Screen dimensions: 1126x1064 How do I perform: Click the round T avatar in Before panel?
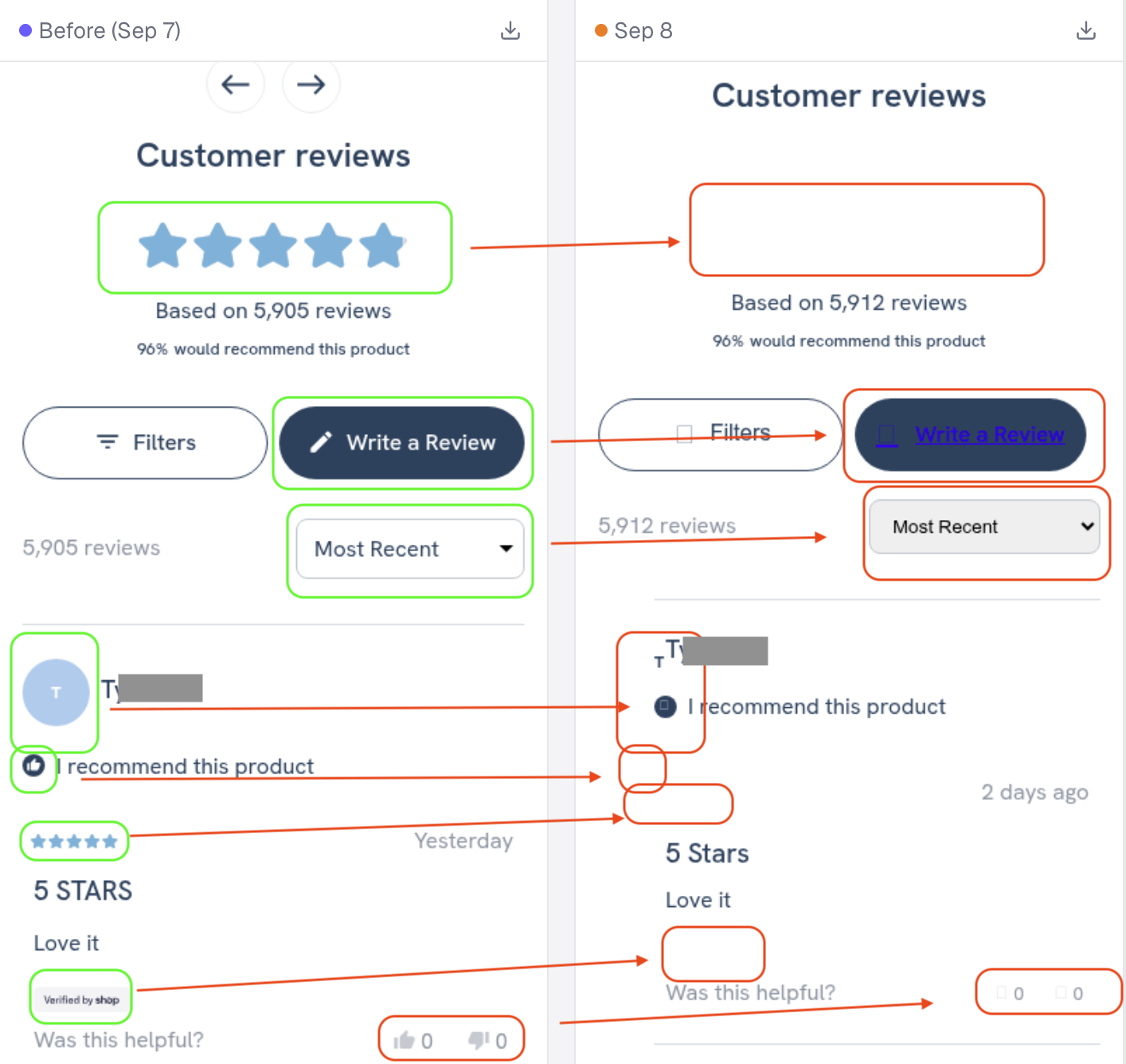point(56,692)
